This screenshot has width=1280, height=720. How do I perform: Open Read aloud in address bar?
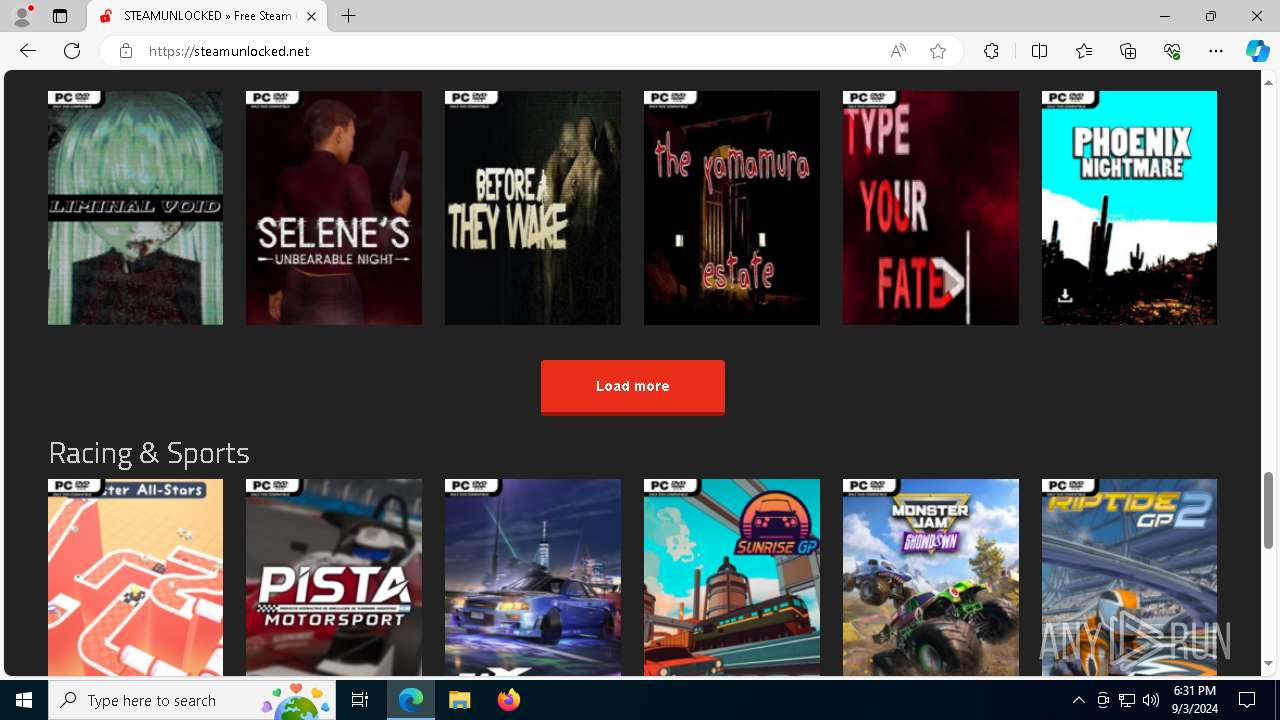pos(898,51)
